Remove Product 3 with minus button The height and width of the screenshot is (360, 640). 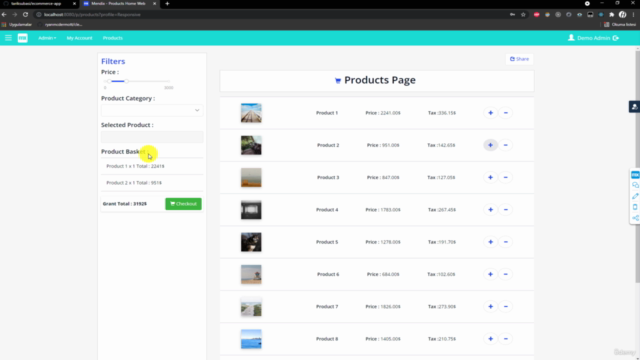click(x=505, y=177)
